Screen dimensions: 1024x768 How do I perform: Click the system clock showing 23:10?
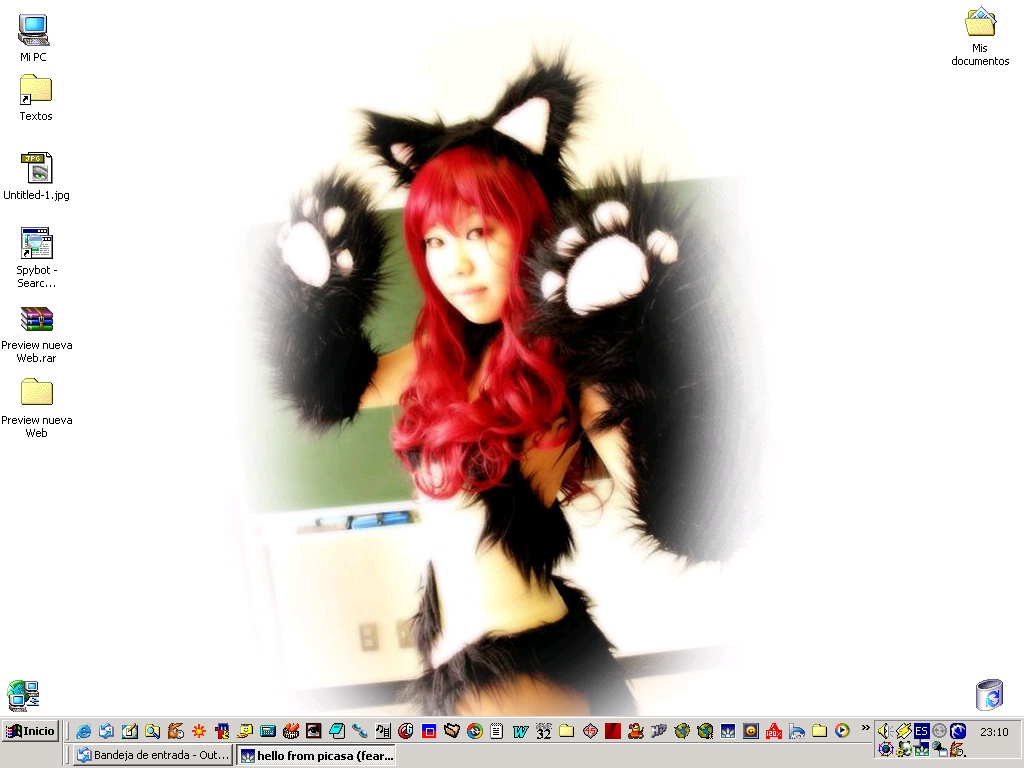coord(994,732)
